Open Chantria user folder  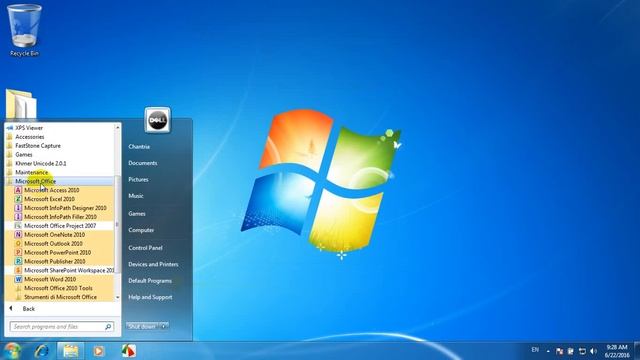point(139,147)
